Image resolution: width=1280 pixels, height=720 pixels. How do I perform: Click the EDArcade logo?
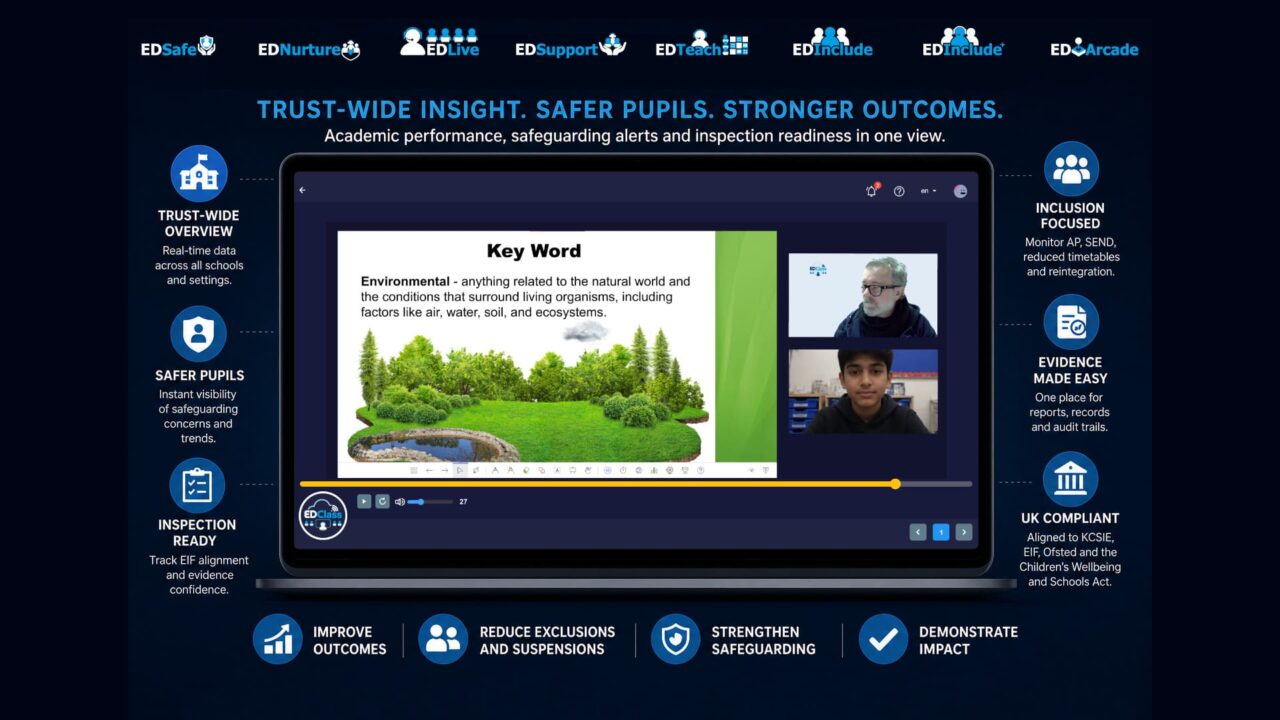(1094, 47)
